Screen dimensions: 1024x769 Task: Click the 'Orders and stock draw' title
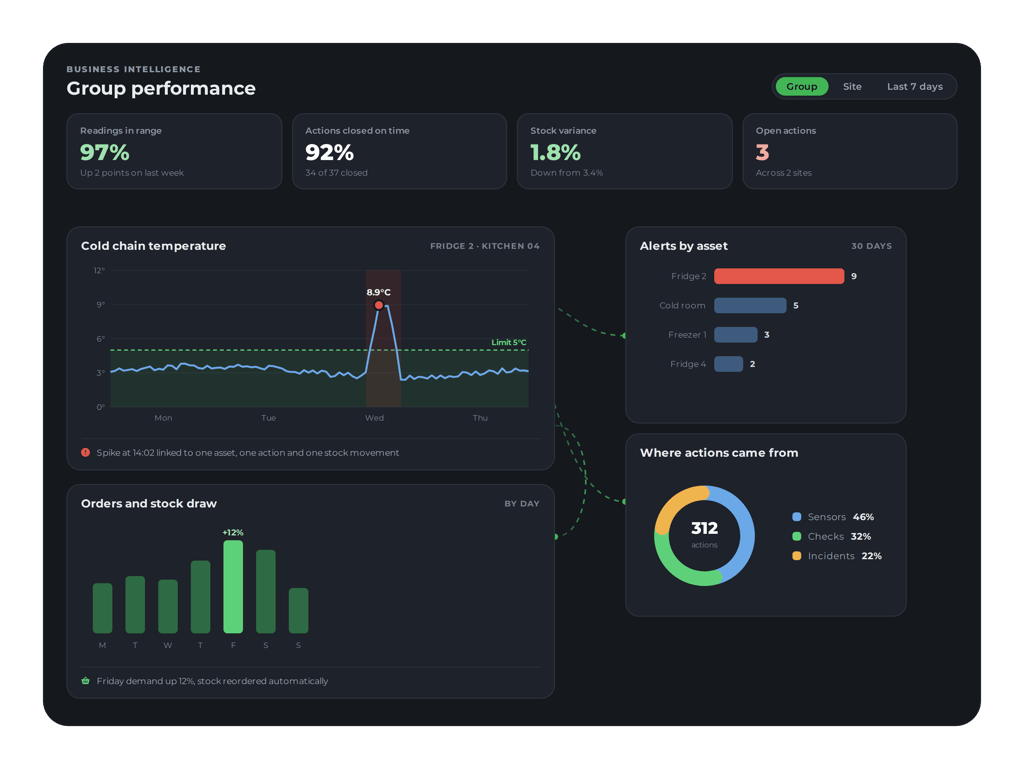(x=149, y=504)
